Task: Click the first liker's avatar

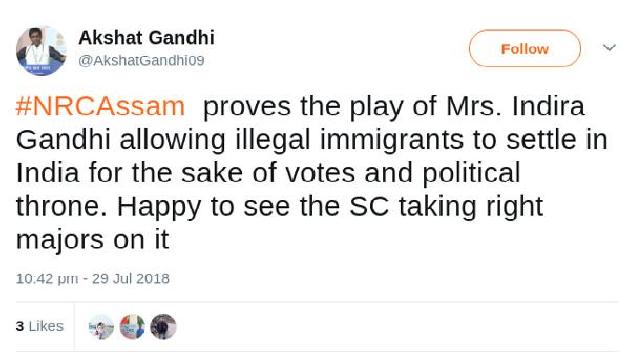Action: point(101,327)
